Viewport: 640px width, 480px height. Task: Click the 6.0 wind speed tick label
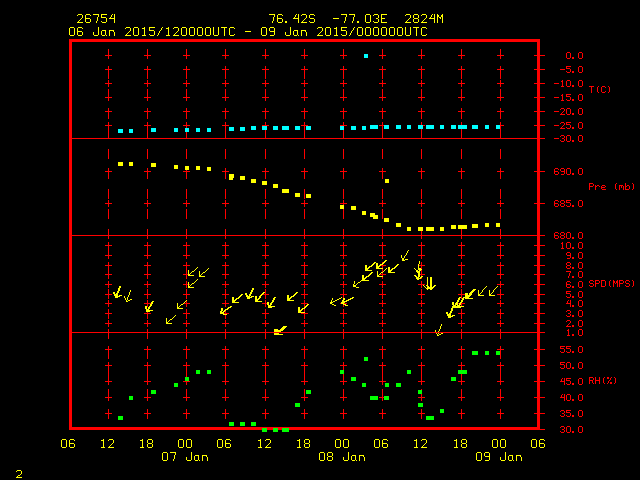click(x=574, y=284)
